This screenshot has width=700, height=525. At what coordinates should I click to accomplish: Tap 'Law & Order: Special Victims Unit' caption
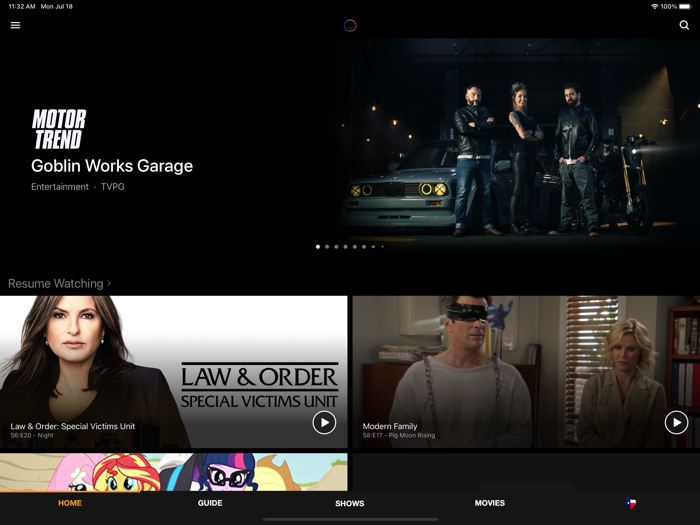73,426
